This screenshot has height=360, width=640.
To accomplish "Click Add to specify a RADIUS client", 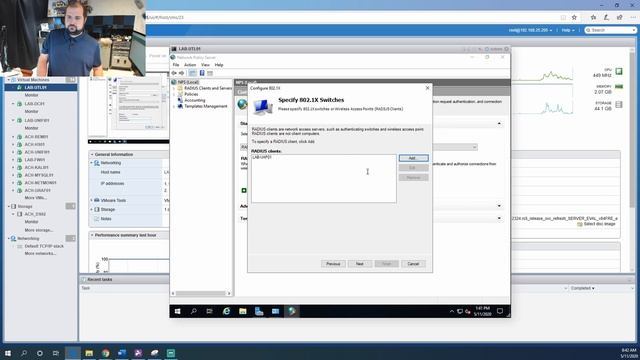I will point(413,158).
